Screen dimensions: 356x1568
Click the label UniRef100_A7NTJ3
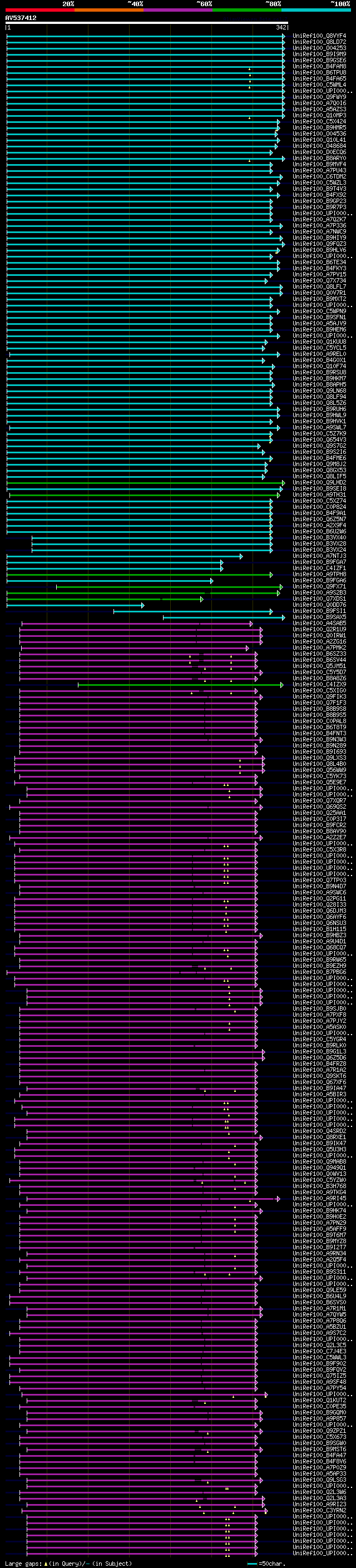(x=319, y=556)
